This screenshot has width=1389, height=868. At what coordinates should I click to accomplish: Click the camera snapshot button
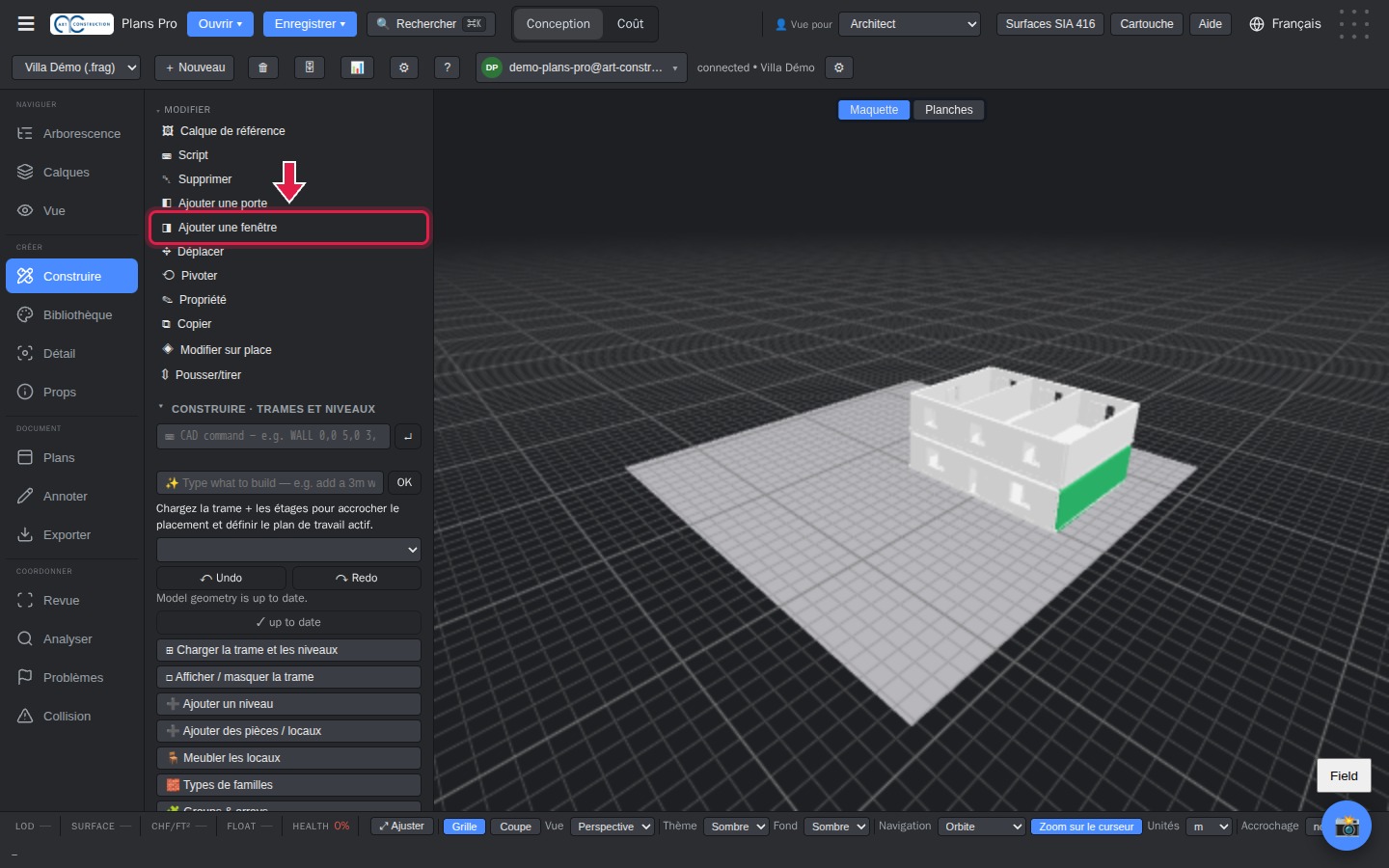tap(1347, 826)
